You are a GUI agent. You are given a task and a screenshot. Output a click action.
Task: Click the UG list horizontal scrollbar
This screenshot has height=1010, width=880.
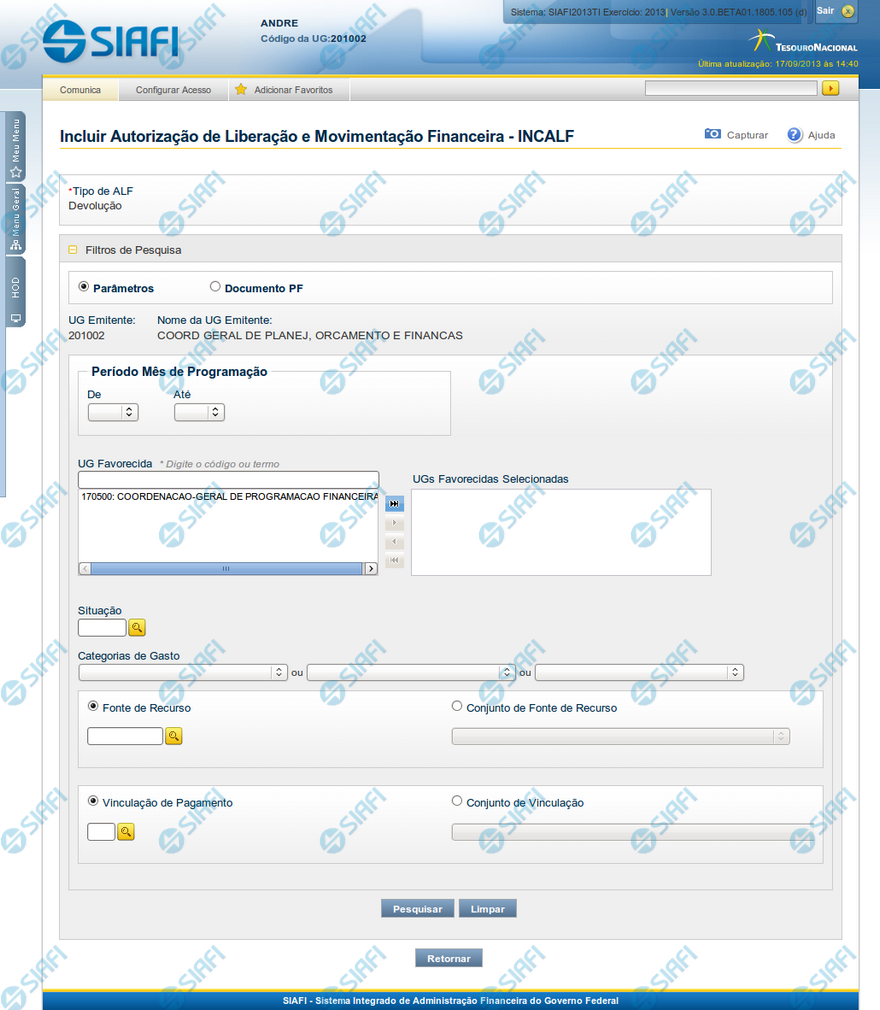pos(226,568)
